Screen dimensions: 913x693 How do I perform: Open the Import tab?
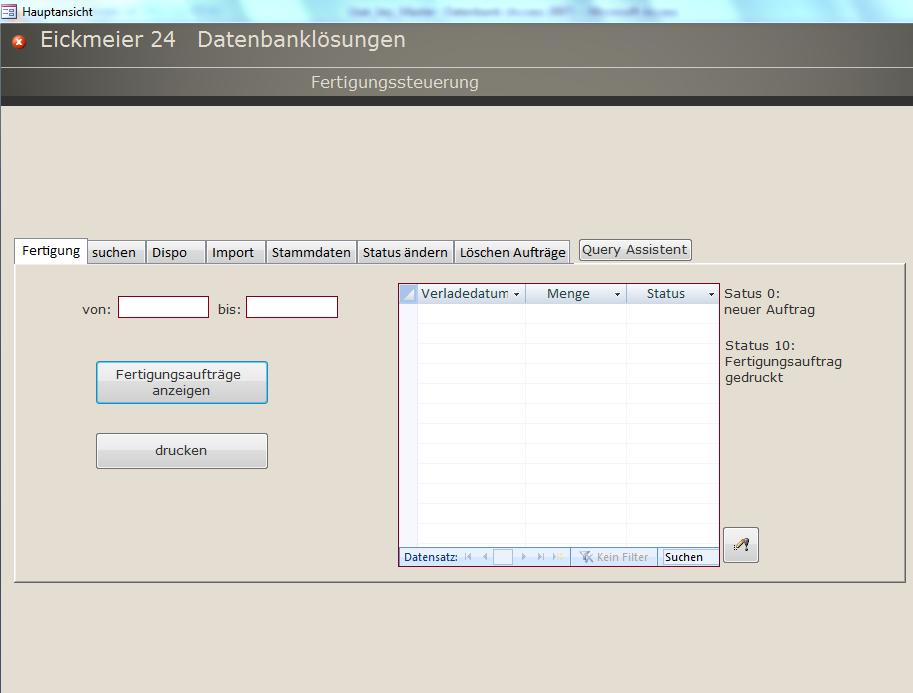pos(236,252)
